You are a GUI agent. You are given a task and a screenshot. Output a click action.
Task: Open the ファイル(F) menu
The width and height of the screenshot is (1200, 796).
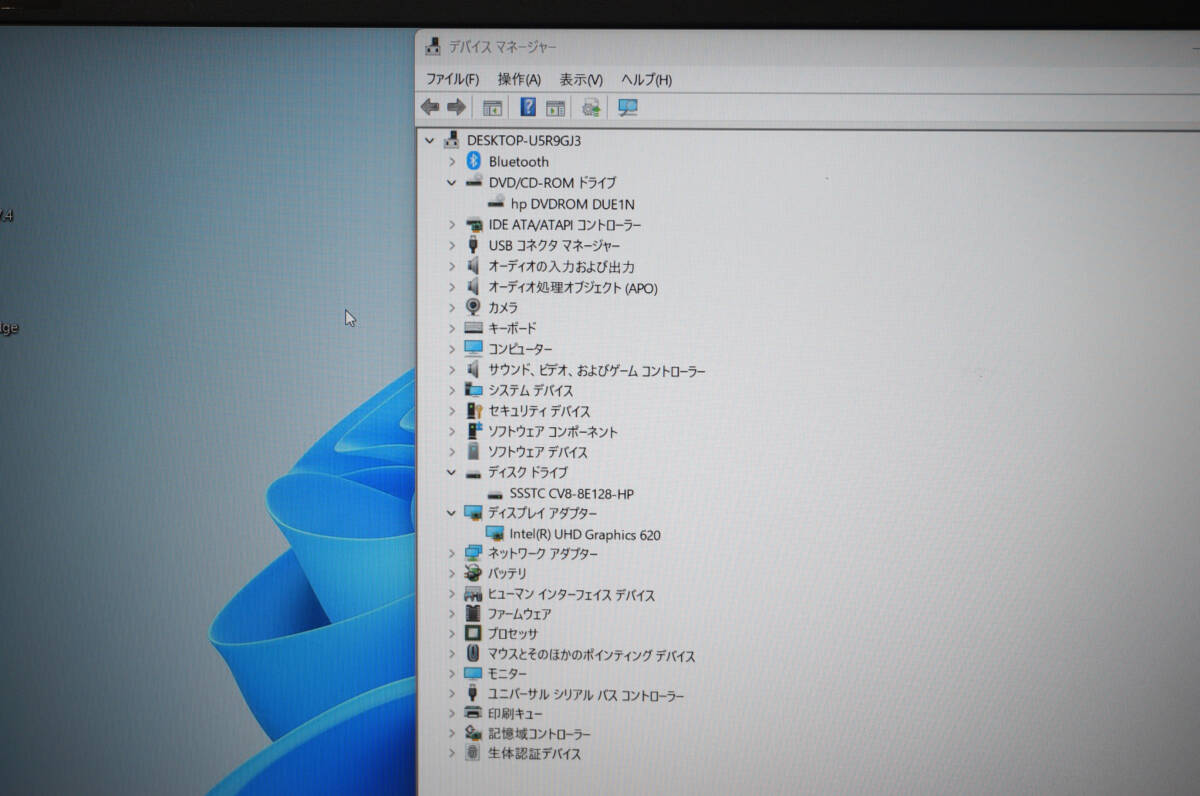point(452,79)
